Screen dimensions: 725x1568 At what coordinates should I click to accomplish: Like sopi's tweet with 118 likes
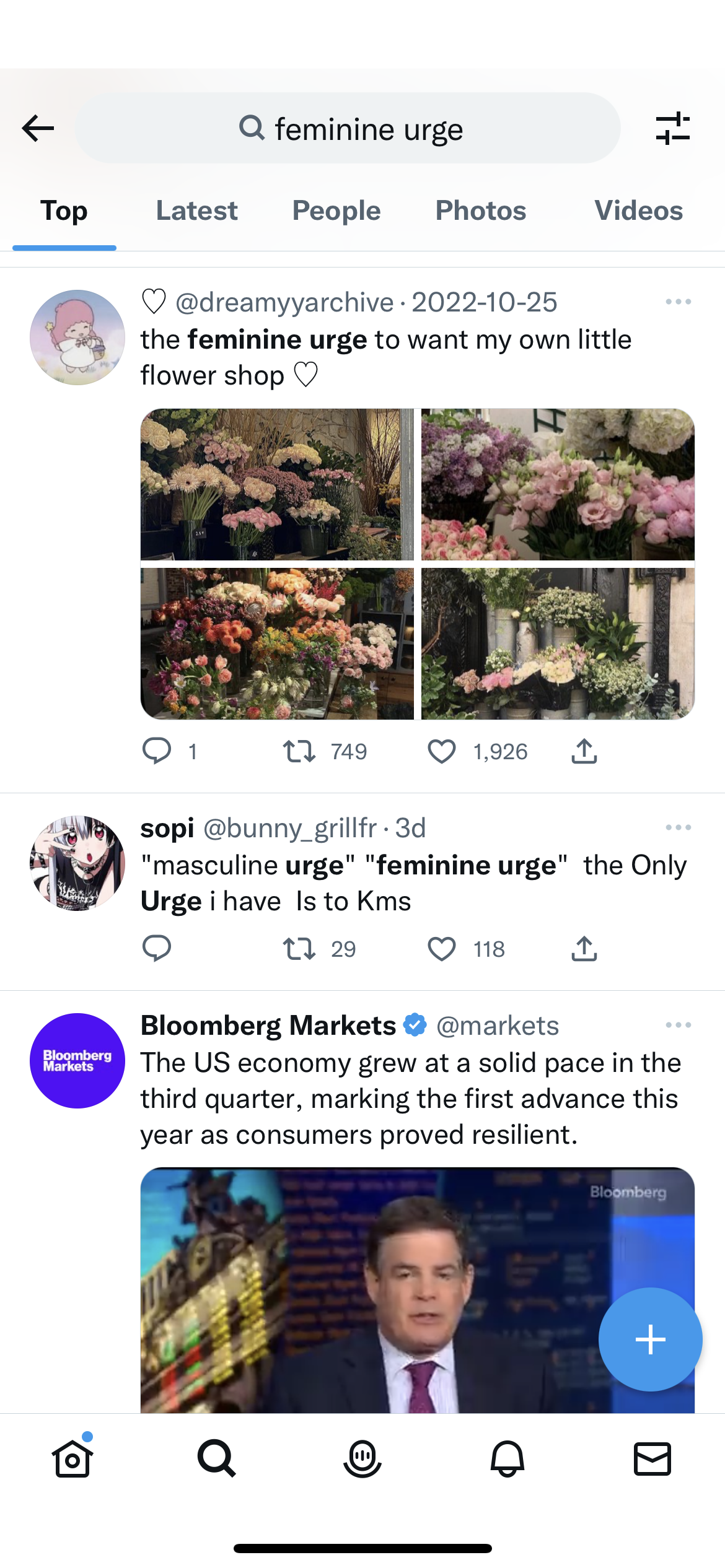(x=442, y=949)
